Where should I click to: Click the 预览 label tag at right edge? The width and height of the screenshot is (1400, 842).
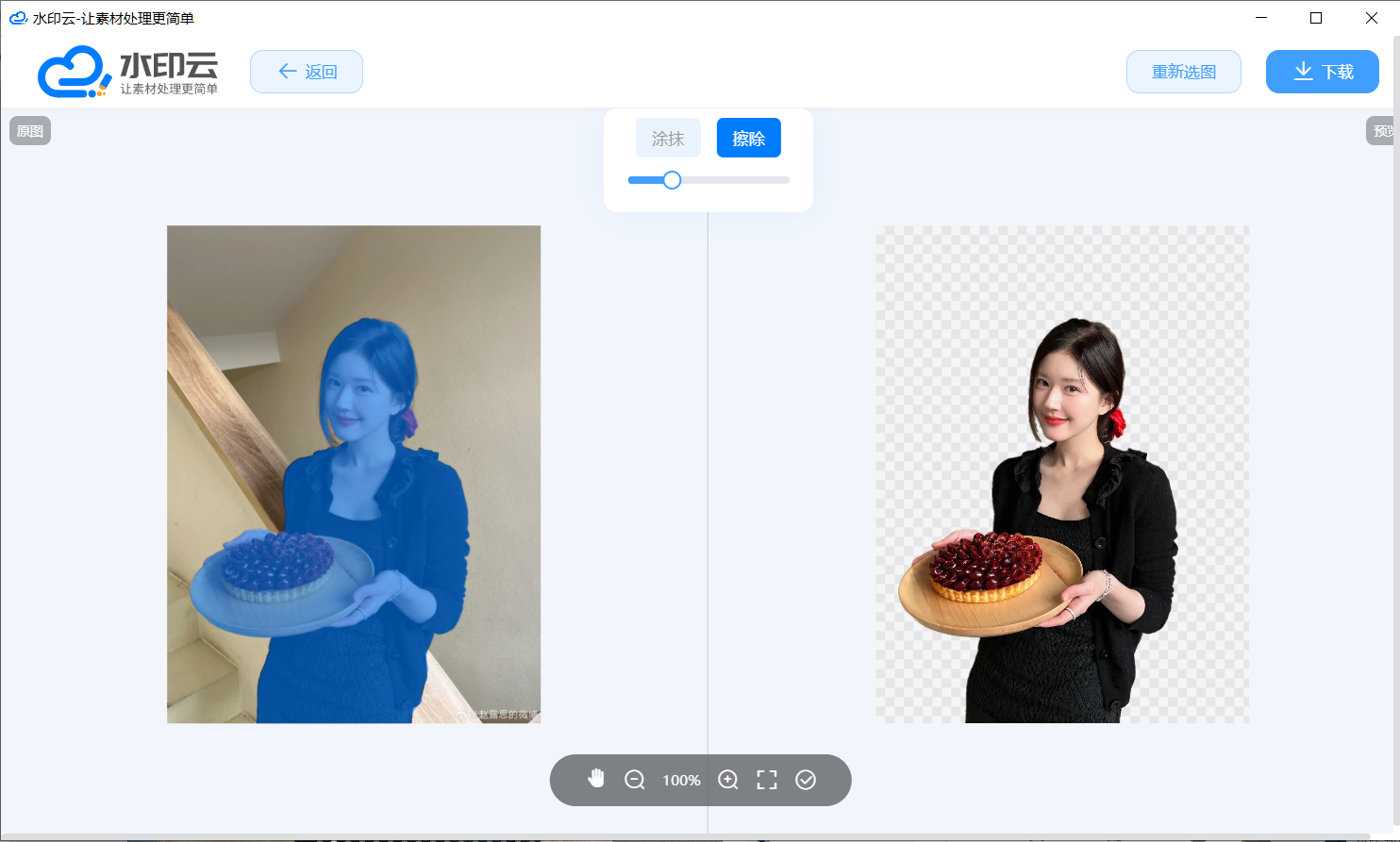tap(1381, 131)
